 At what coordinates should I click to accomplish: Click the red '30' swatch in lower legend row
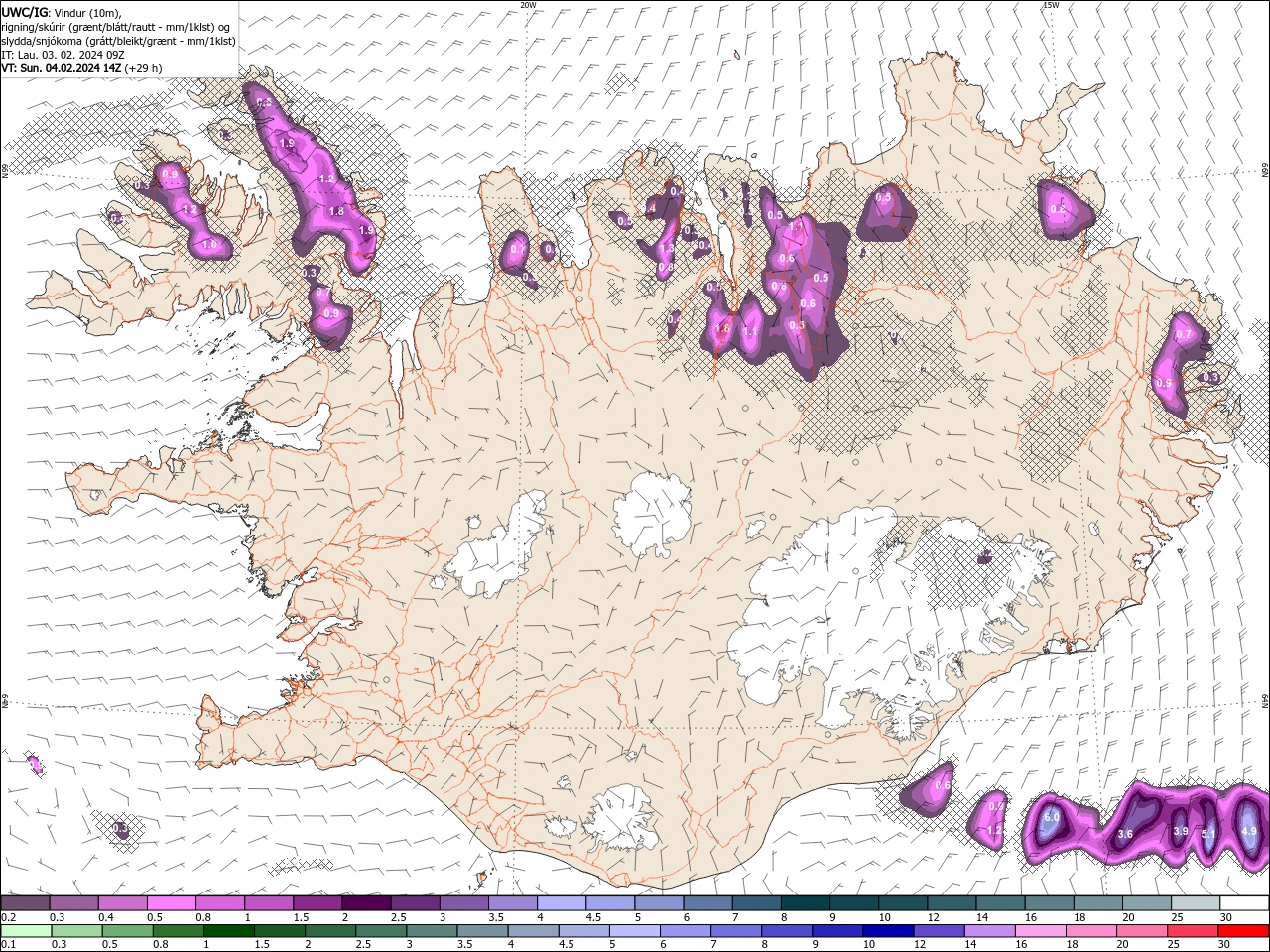(1244, 931)
